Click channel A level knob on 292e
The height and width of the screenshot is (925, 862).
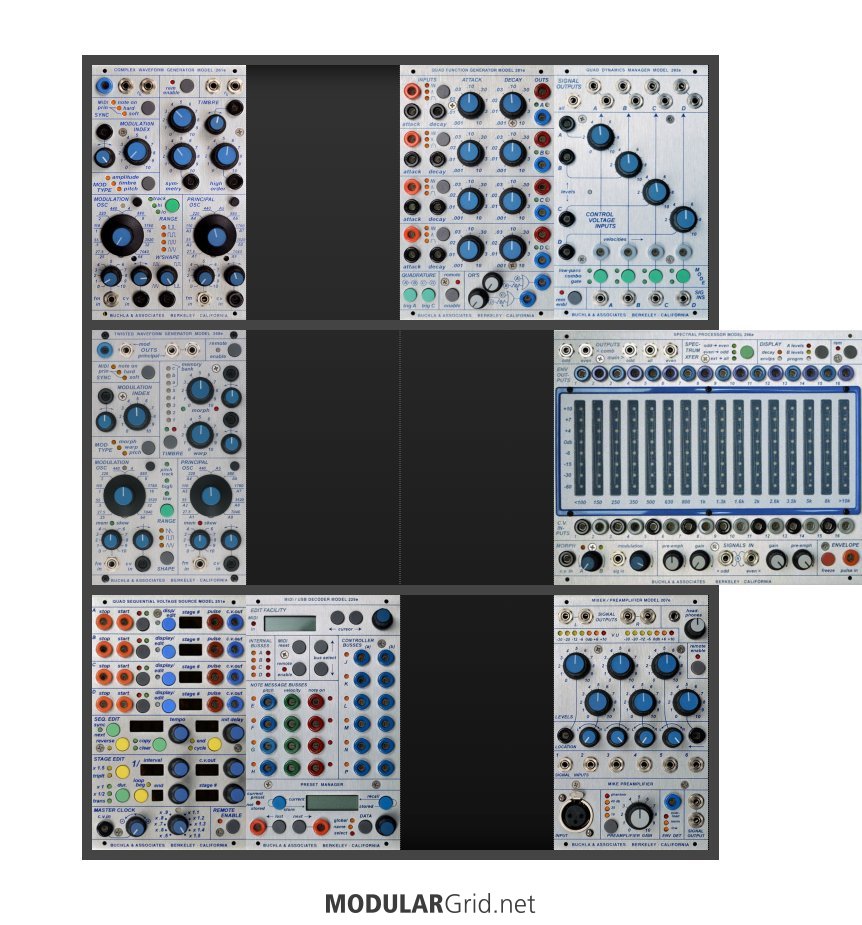tap(600, 136)
